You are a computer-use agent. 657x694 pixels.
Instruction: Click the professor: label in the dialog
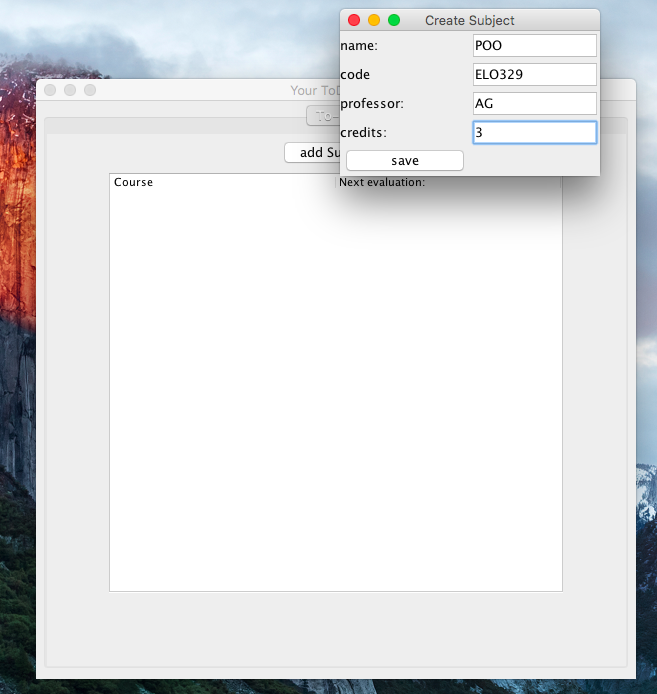tap(372, 104)
